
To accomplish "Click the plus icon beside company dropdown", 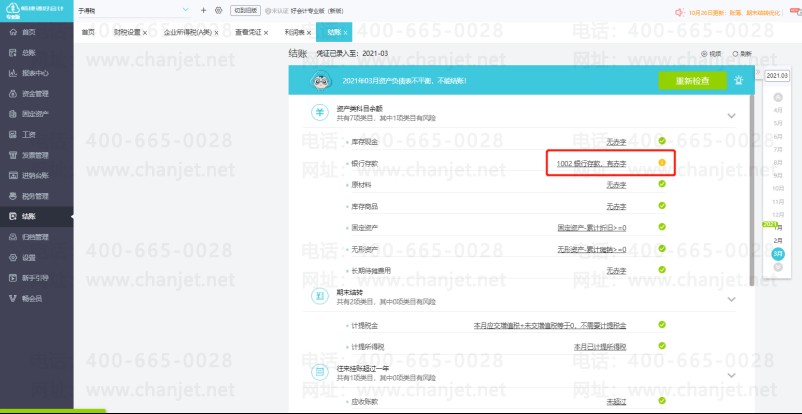I will pyautogui.click(x=204, y=10).
